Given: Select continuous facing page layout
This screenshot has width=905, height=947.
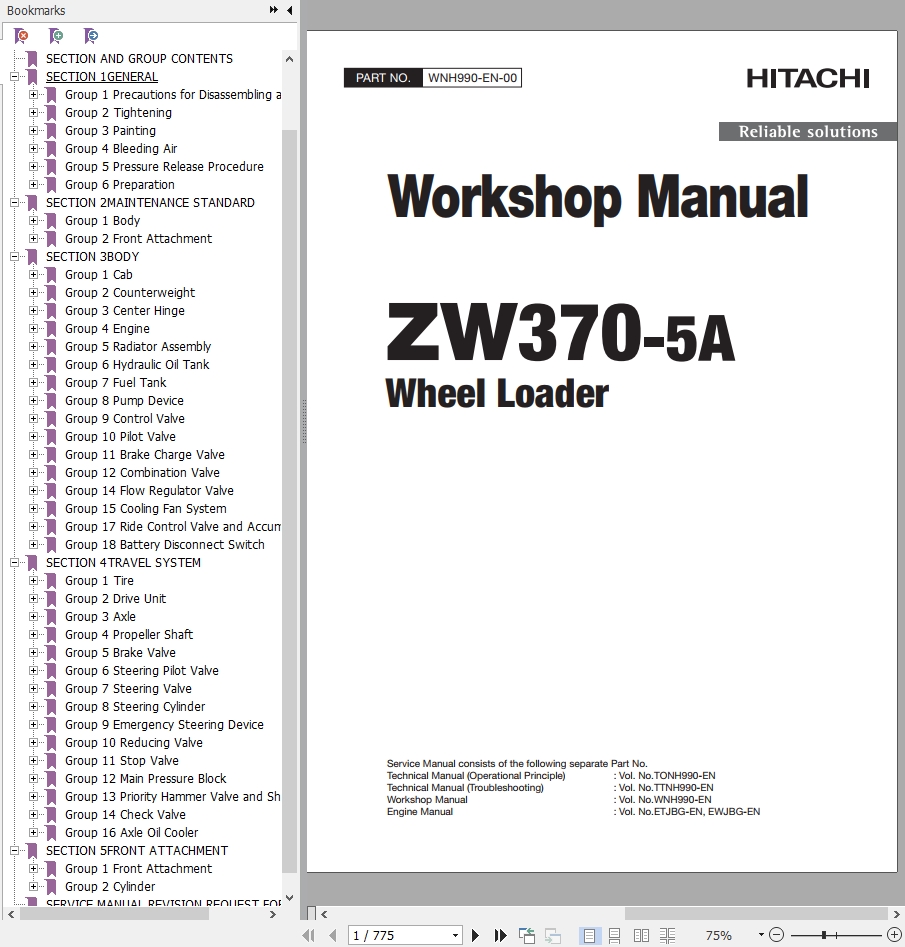Looking at the screenshot, I should (667, 936).
